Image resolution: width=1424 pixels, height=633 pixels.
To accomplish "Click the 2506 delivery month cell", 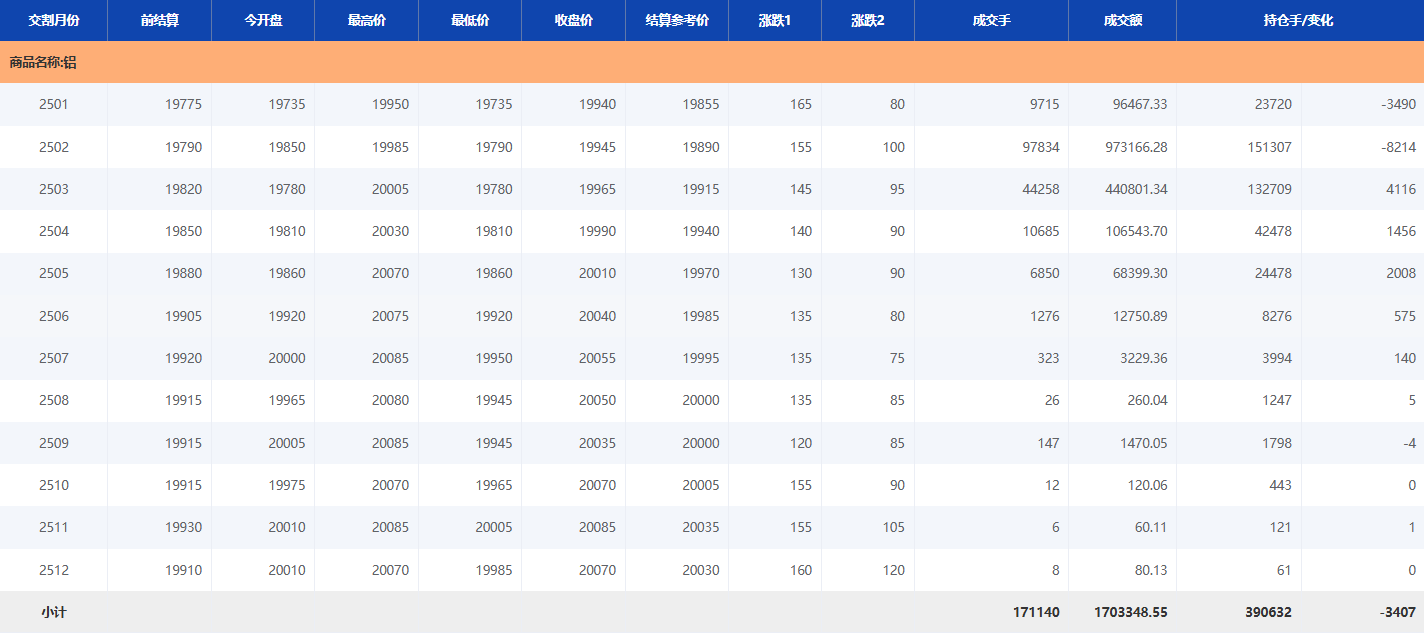I will (x=54, y=316).
